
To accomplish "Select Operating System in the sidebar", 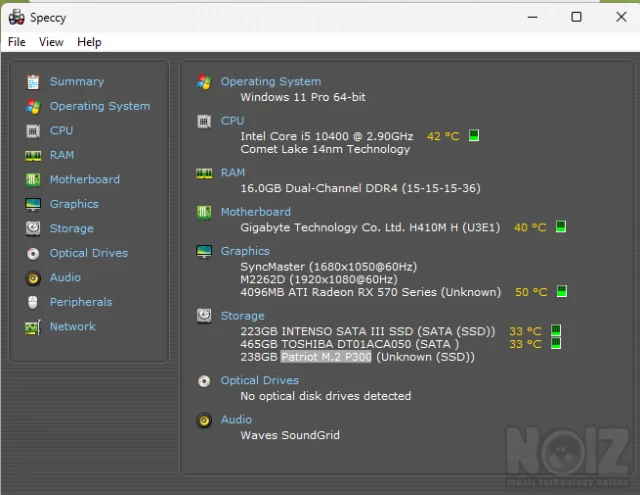I will pyautogui.click(x=100, y=106).
